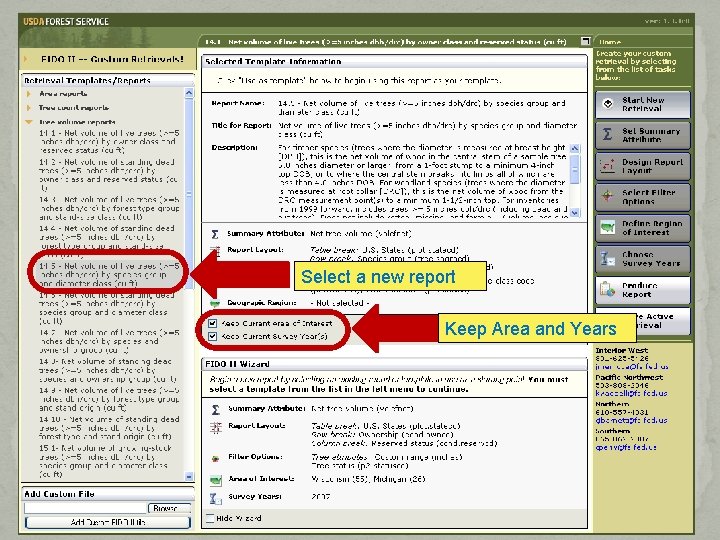720x540 pixels.
Task: Open Define Region of Interest task
Action: click(x=642, y=228)
